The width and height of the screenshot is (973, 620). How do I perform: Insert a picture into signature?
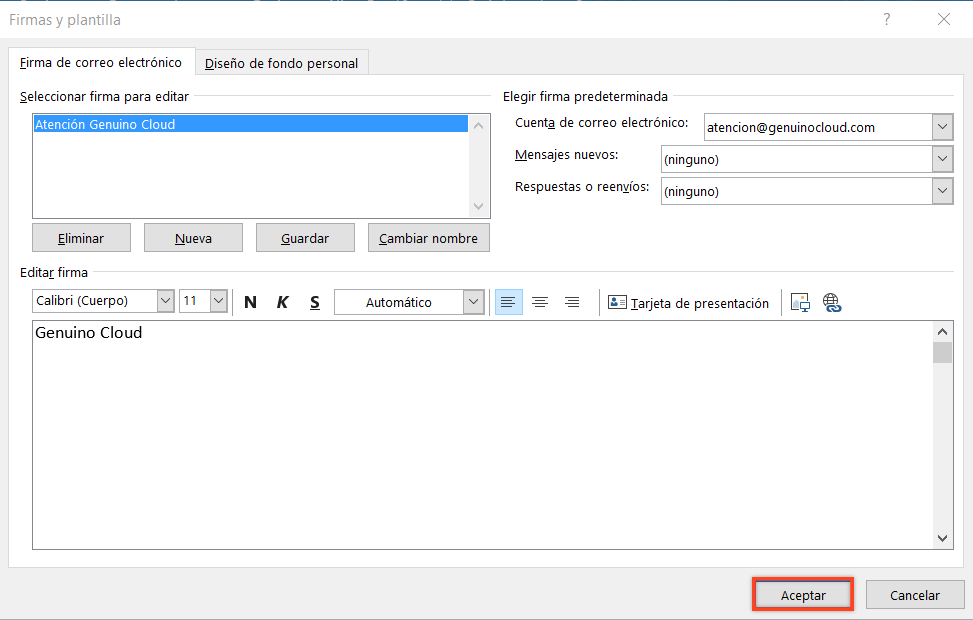(800, 302)
